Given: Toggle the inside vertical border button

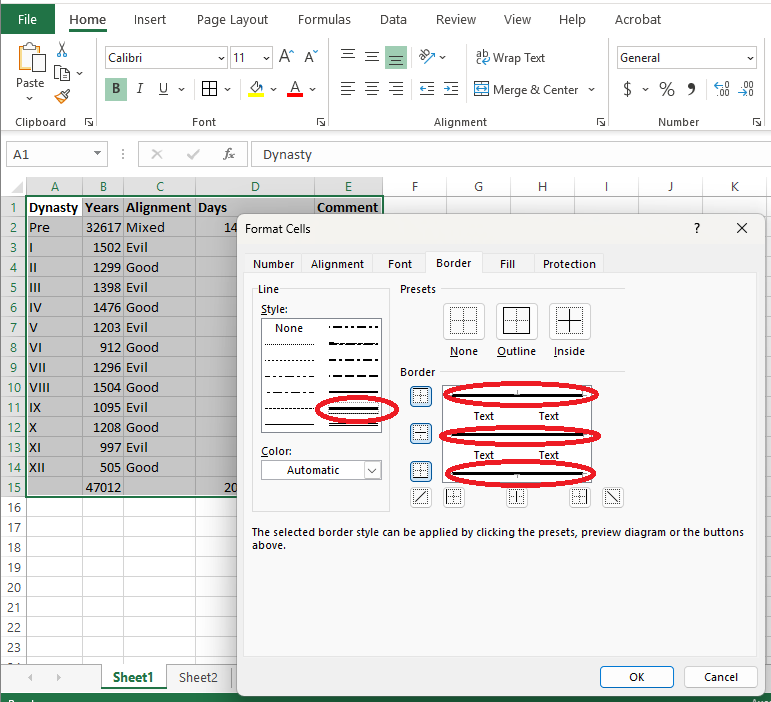Looking at the screenshot, I should [x=517, y=497].
